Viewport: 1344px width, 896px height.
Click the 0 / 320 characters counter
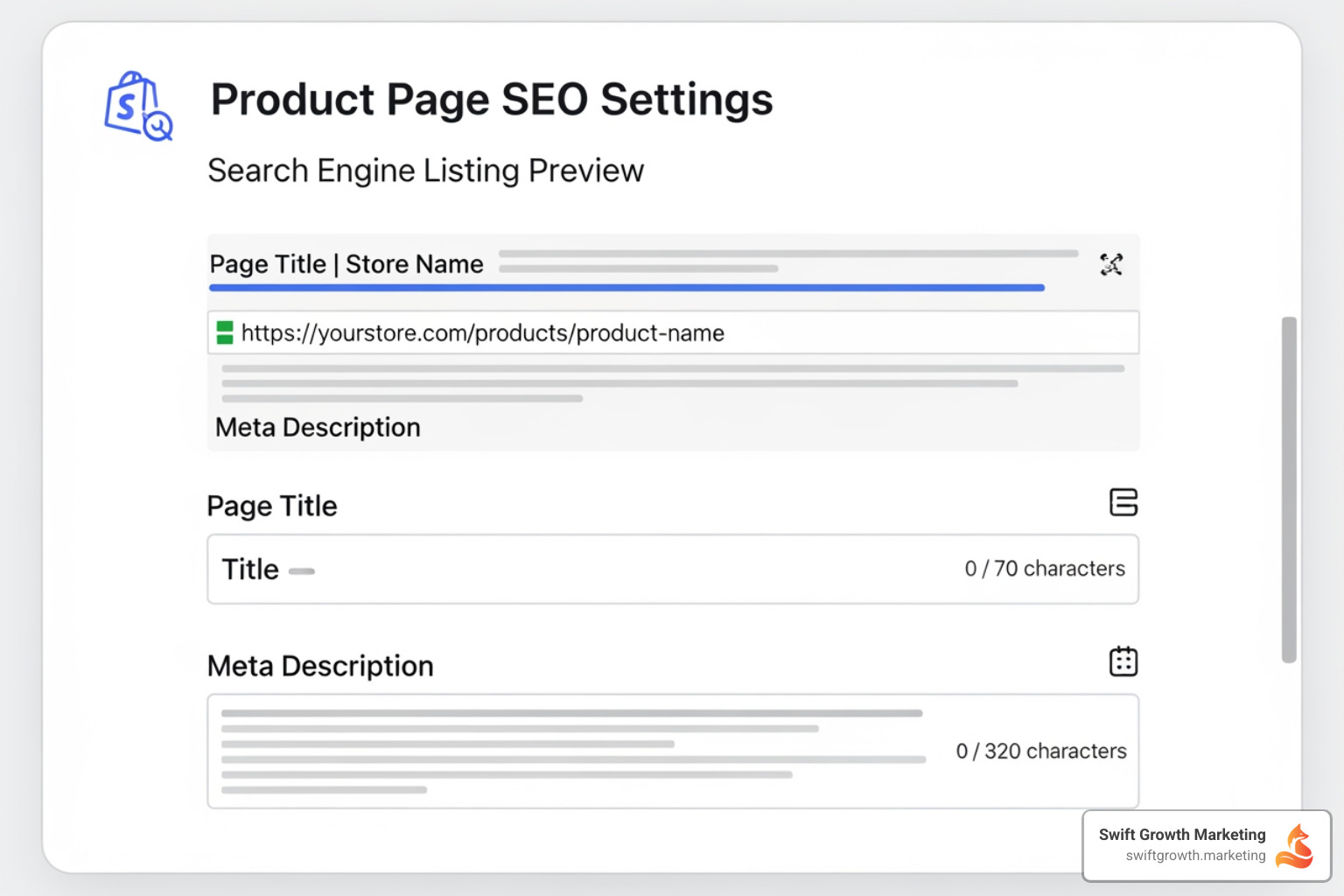pyautogui.click(x=1040, y=750)
